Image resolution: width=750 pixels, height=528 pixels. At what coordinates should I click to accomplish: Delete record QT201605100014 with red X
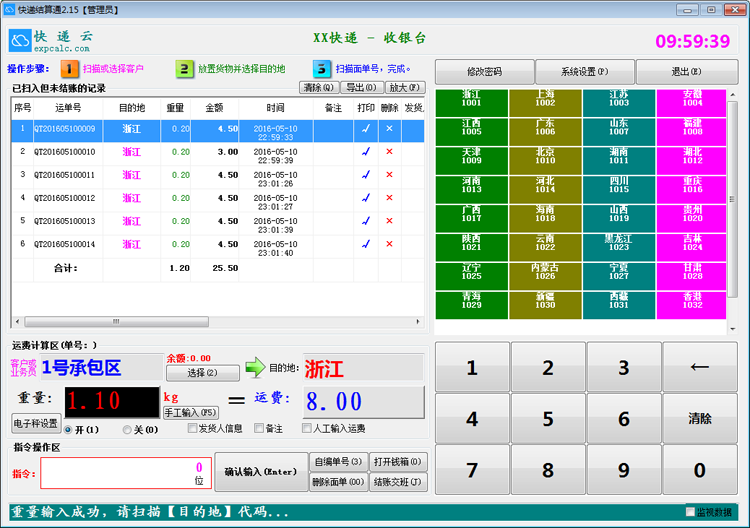(x=389, y=244)
